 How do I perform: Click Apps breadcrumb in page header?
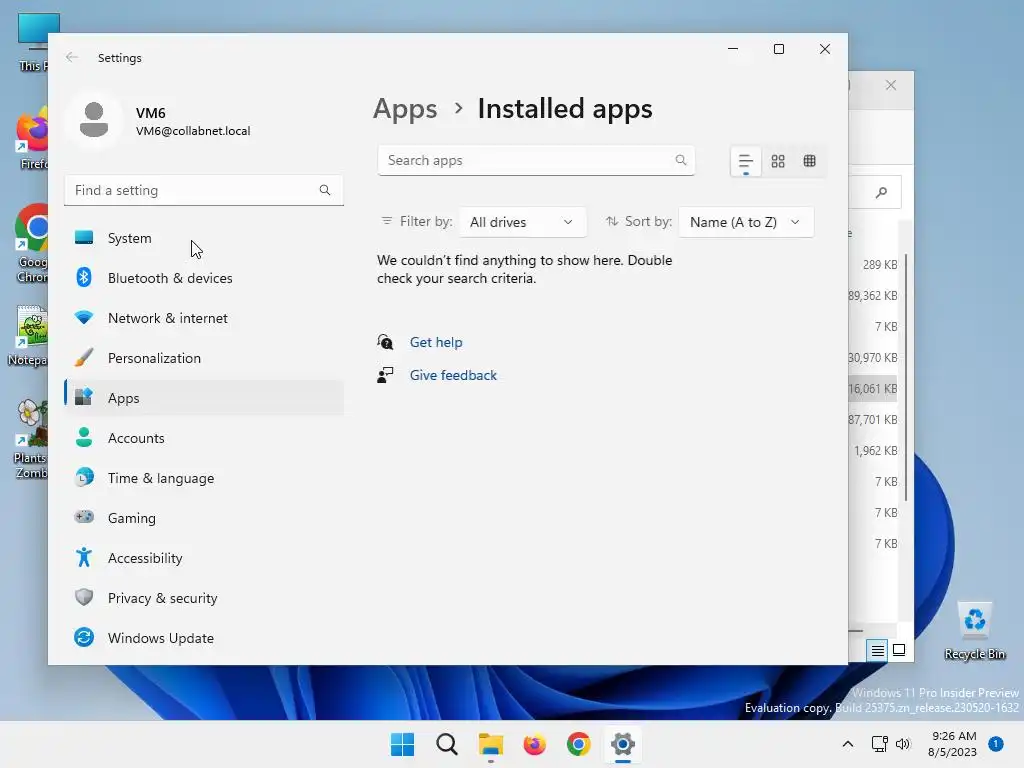(405, 108)
